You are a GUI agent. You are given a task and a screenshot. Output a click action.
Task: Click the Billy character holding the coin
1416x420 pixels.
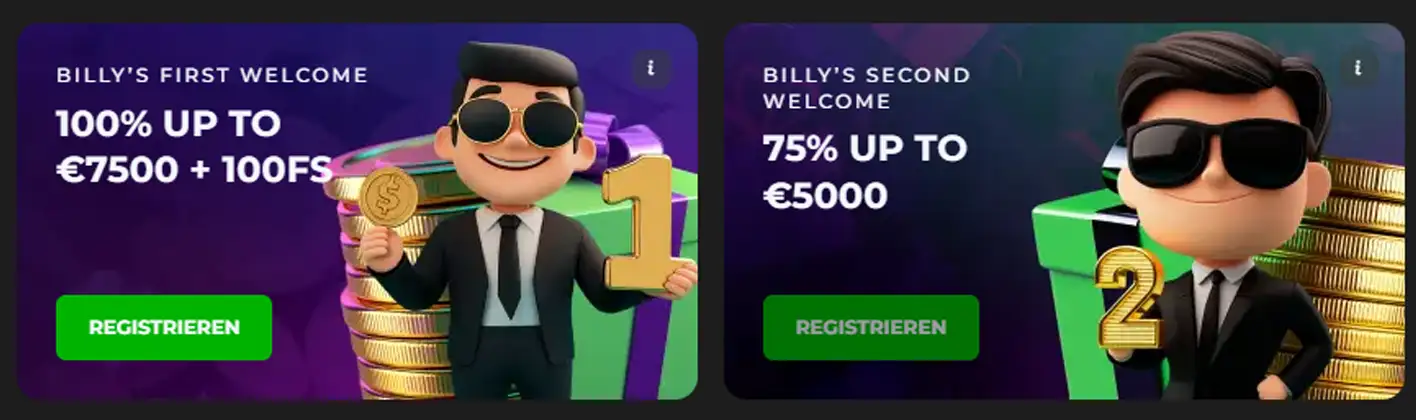coord(515,220)
